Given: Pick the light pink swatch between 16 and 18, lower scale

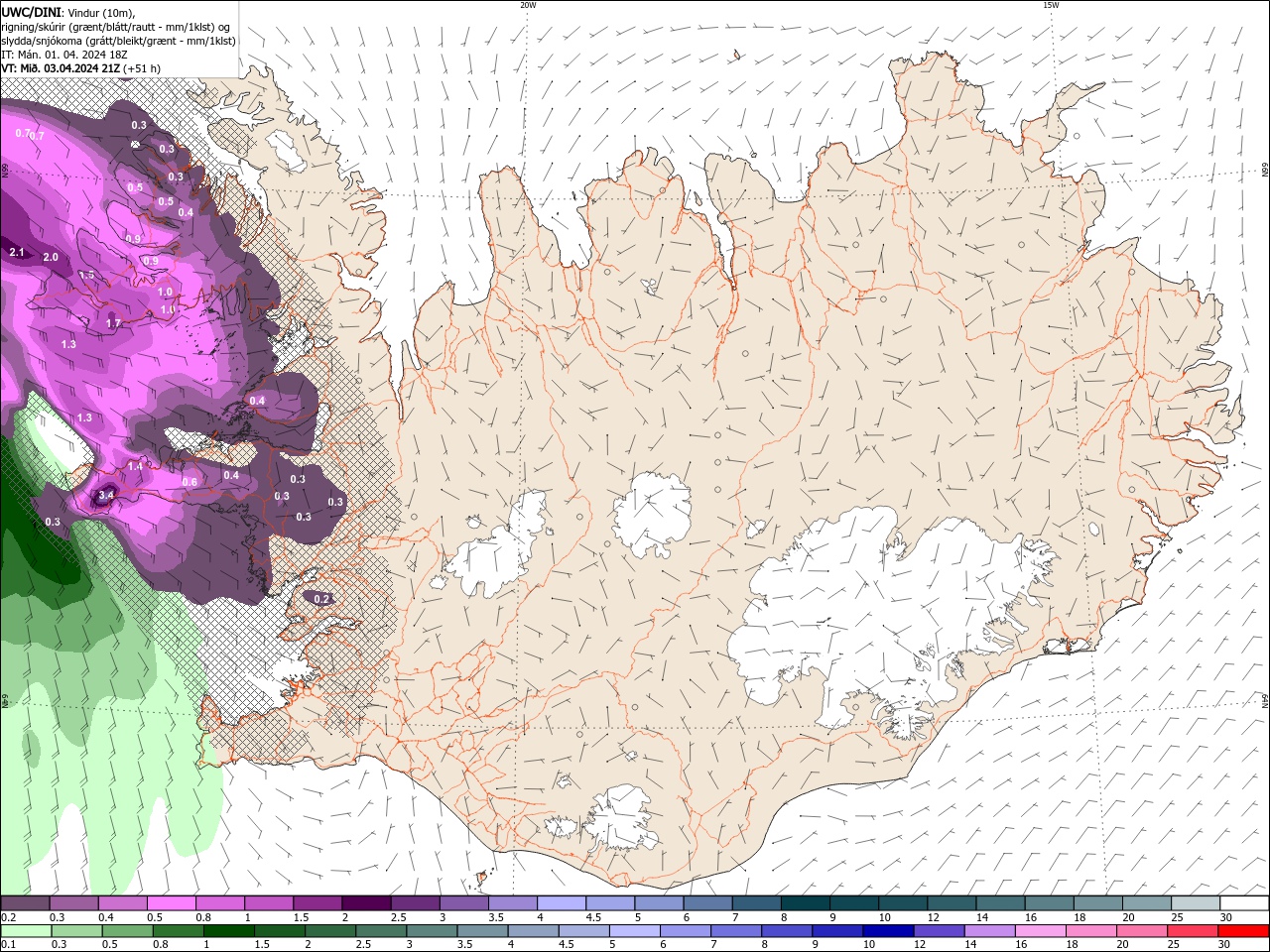Looking at the screenshot, I should (x=1041, y=931).
